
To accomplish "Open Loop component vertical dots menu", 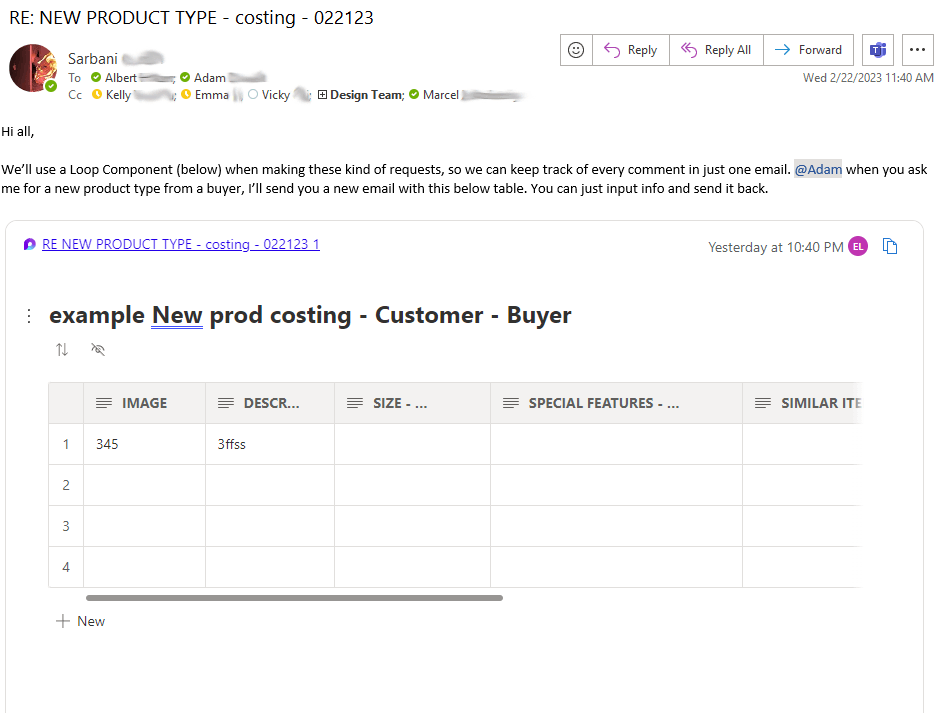I will pyautogui.click(x=29, y=316).
